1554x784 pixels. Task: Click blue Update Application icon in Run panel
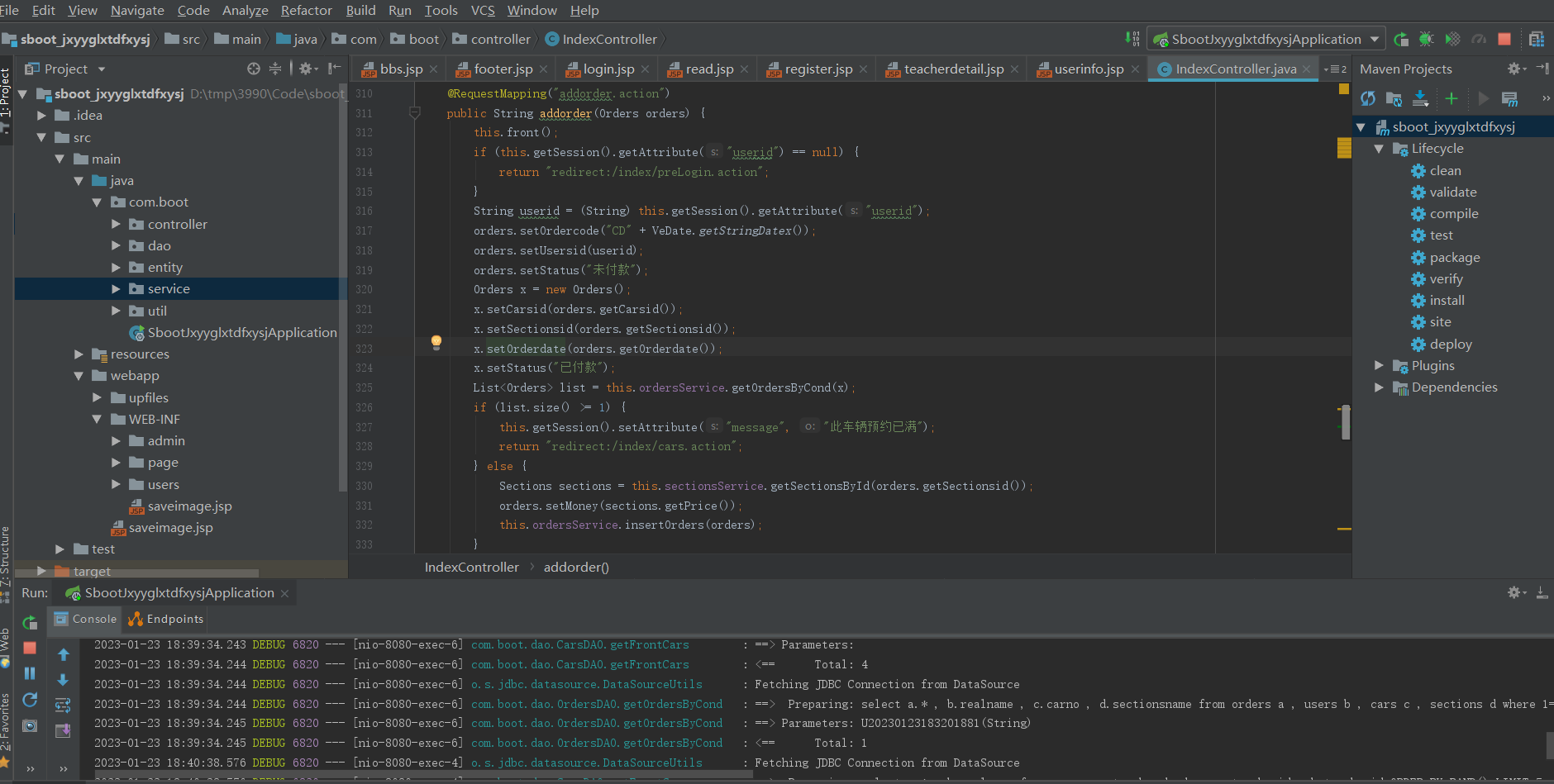pyautogui.click(x=30, y=700)
